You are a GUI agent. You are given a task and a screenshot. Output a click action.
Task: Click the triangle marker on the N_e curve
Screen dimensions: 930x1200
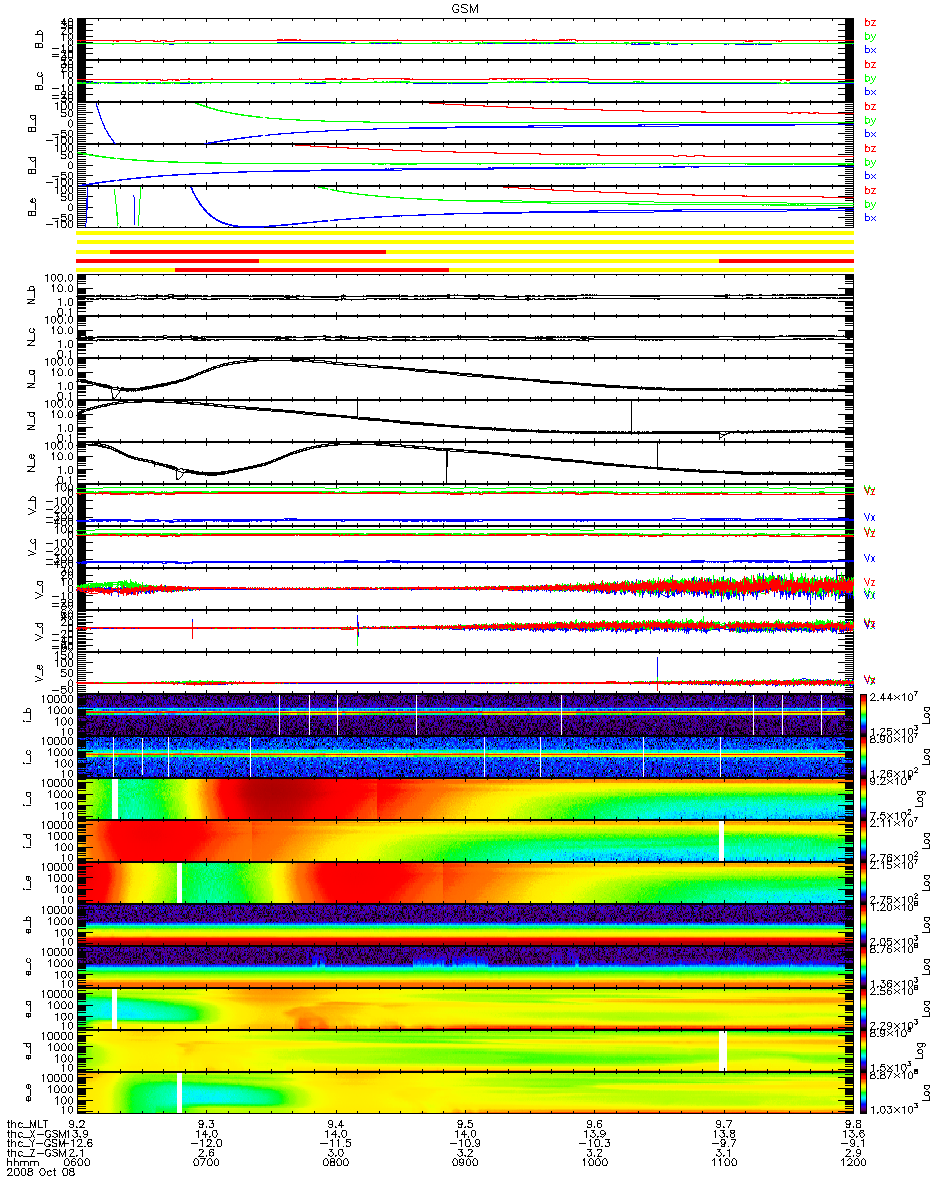pos(180,474)
